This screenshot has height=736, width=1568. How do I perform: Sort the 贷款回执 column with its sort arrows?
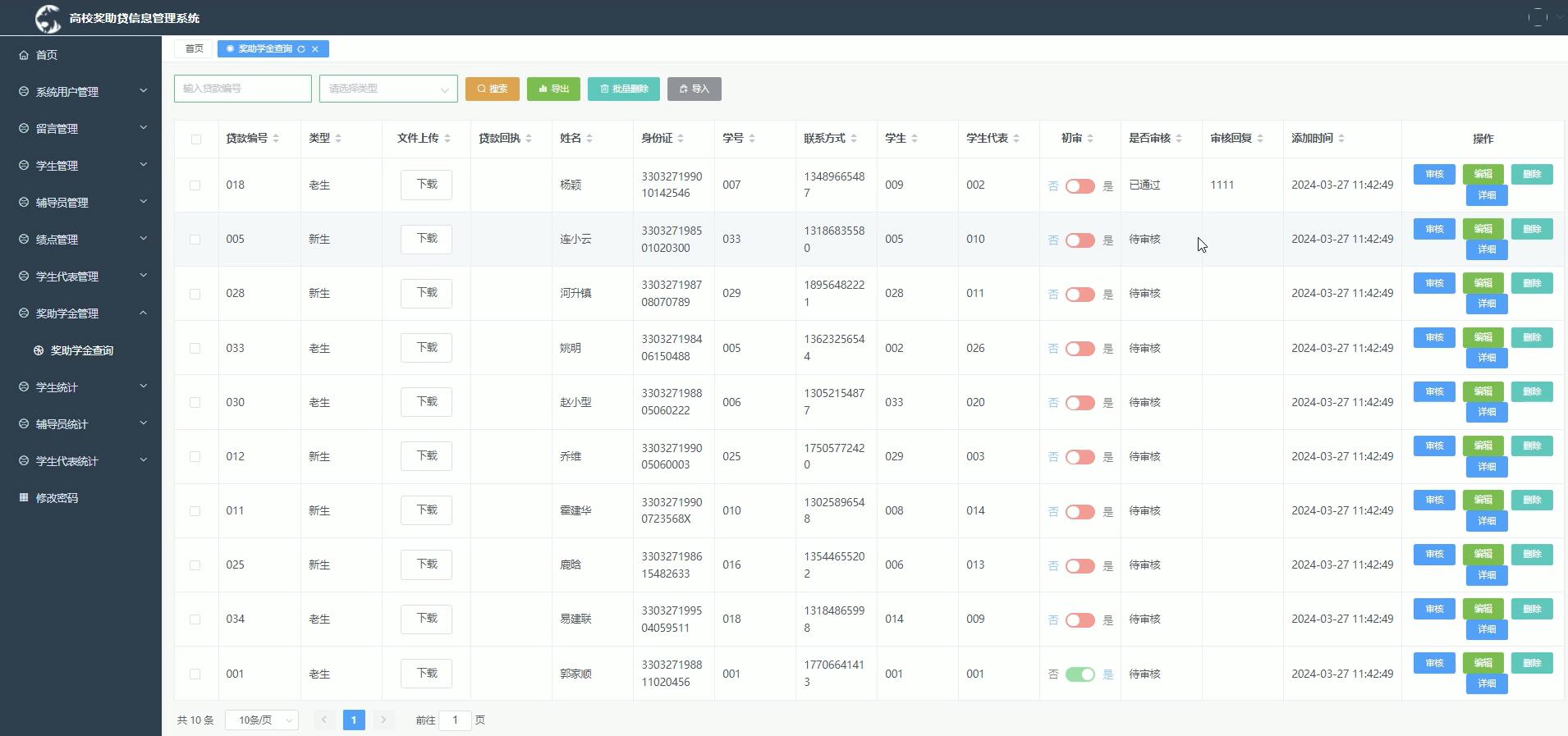(x=529, y=139)
